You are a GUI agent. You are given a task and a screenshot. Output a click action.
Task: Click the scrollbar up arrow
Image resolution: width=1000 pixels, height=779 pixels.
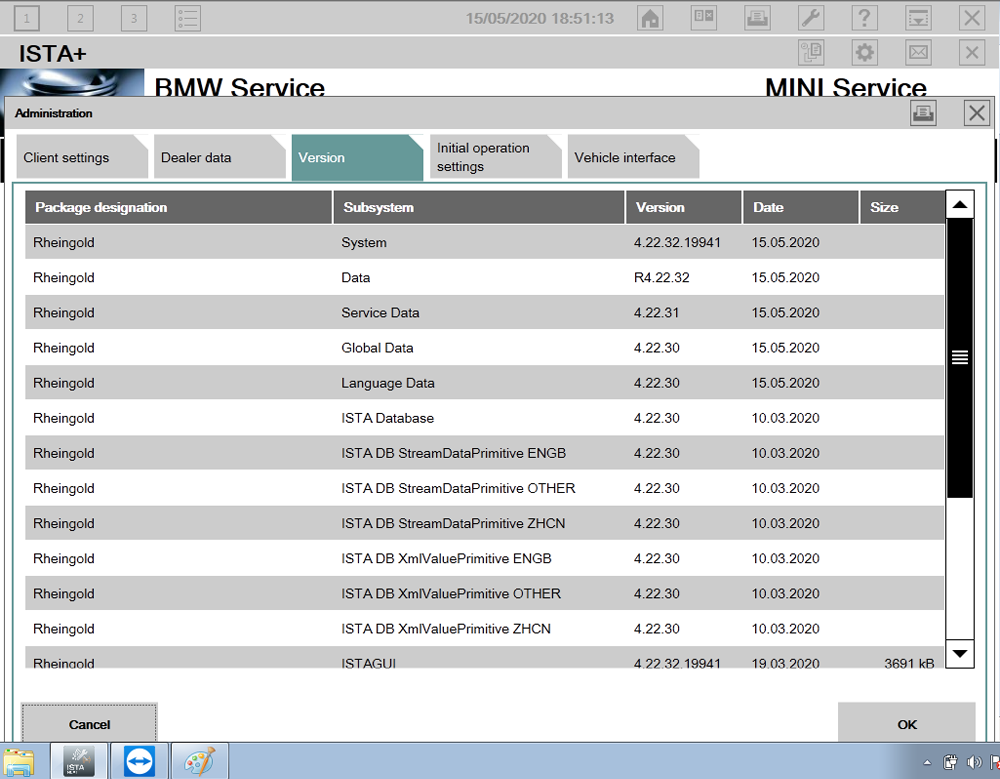tap(960, 205)
